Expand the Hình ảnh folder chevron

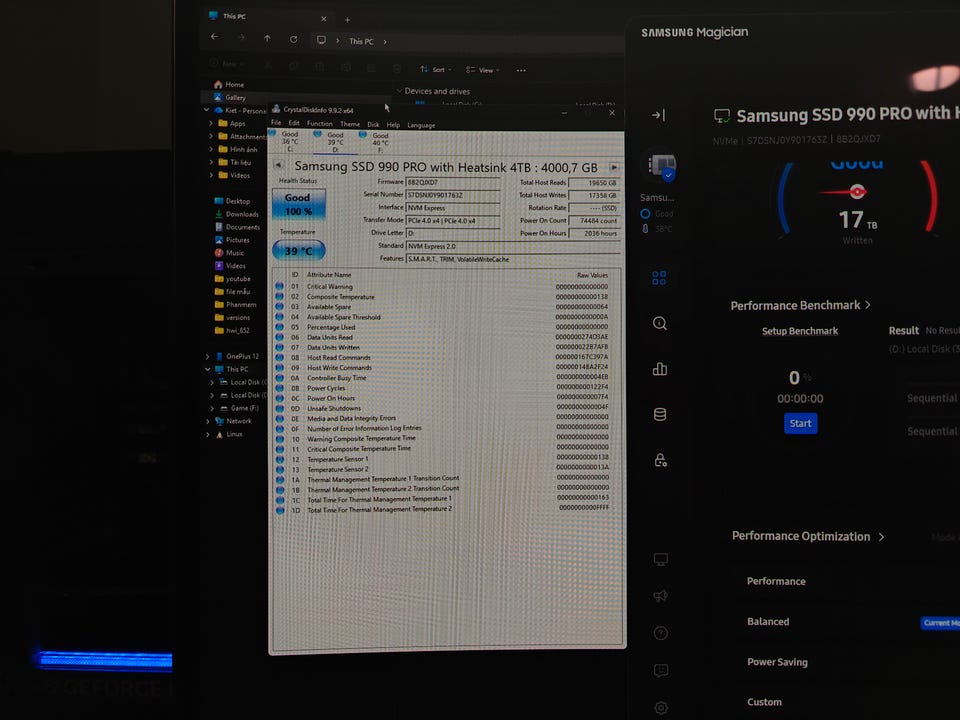tap(211, 149)
